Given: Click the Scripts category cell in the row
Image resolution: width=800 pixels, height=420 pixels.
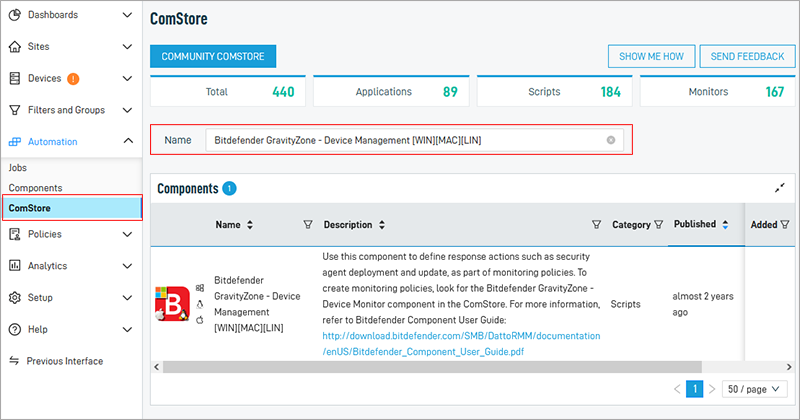Looking at the screenshot, I should (626, 304).
